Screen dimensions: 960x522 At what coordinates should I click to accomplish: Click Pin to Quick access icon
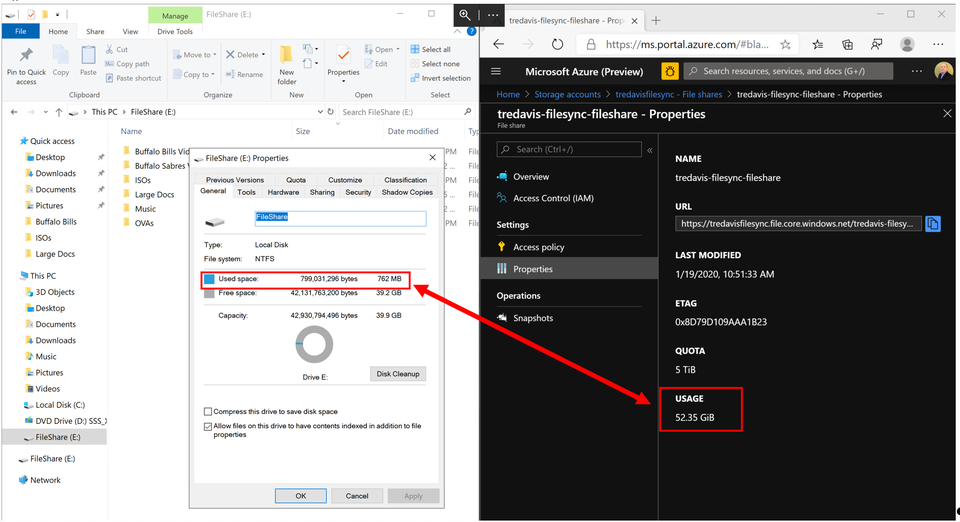click(x=26, y=56)
